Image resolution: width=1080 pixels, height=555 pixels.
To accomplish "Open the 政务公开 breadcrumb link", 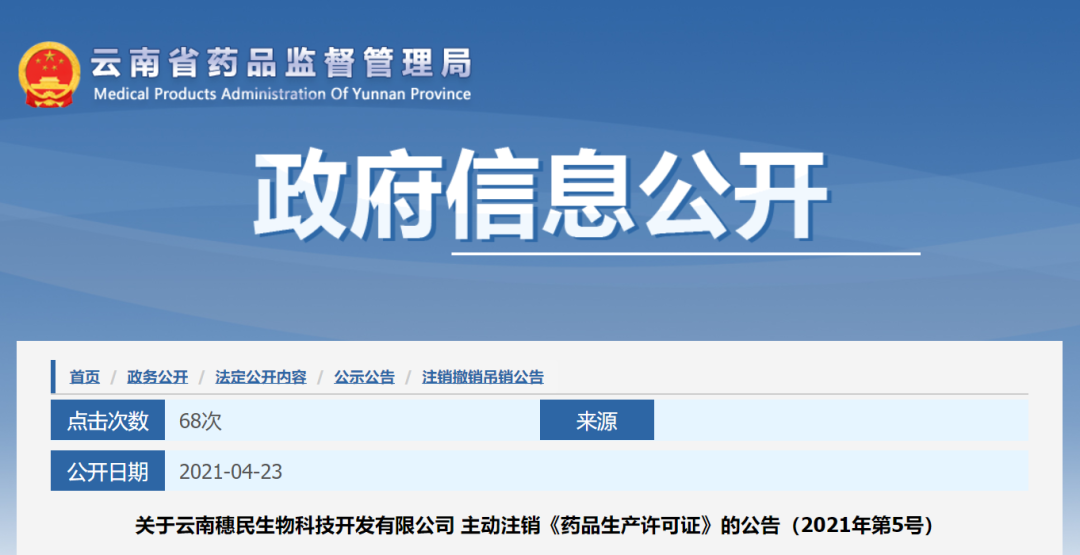I will coord(157,377).
